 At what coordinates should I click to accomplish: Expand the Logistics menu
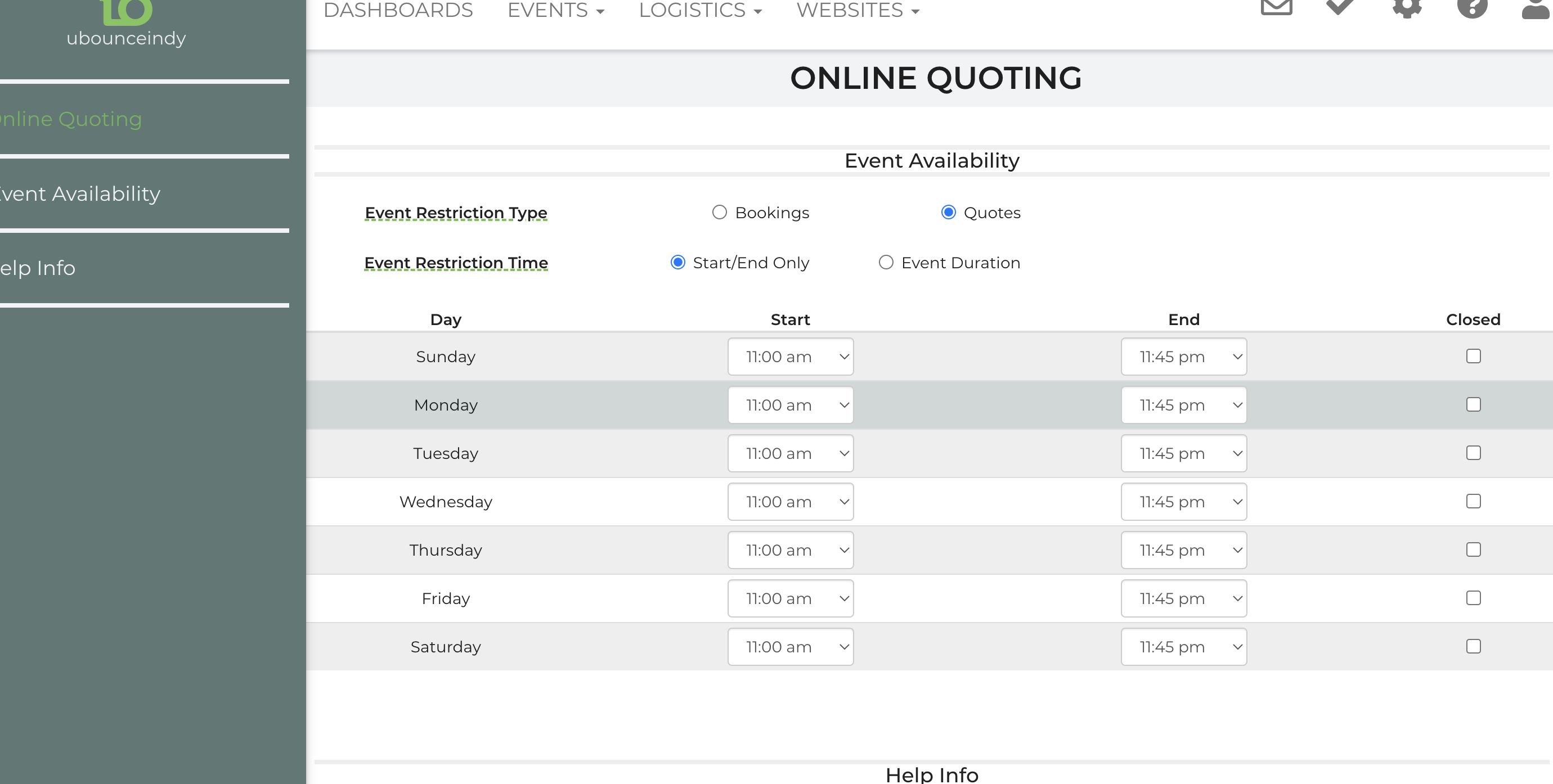[x=700, y=10]
